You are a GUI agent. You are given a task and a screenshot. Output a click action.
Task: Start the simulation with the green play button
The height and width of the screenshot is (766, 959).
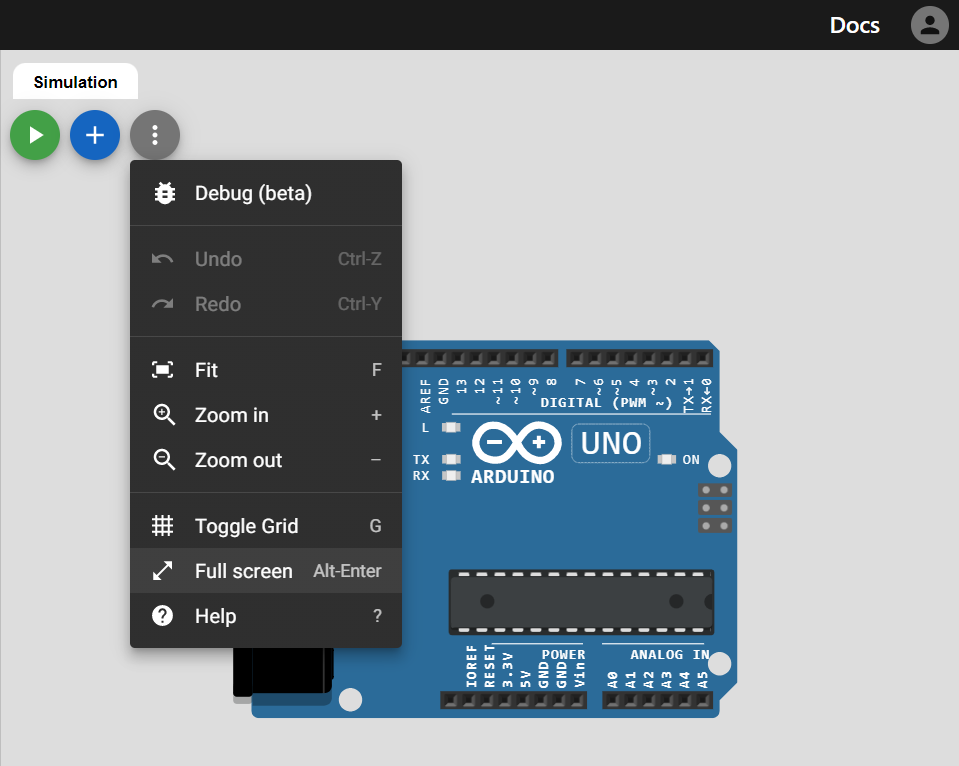pyautogui.click(x=35, y=135)
